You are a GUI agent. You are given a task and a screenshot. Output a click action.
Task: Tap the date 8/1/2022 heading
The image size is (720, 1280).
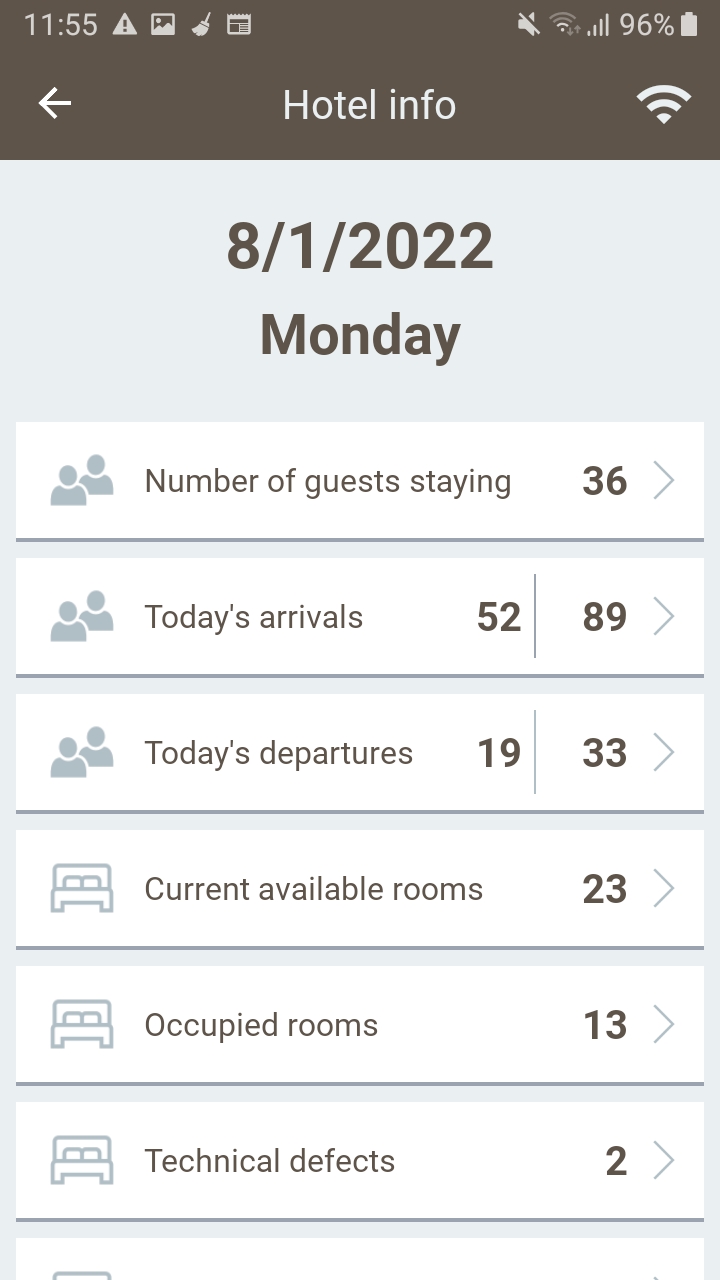[360, 247]
